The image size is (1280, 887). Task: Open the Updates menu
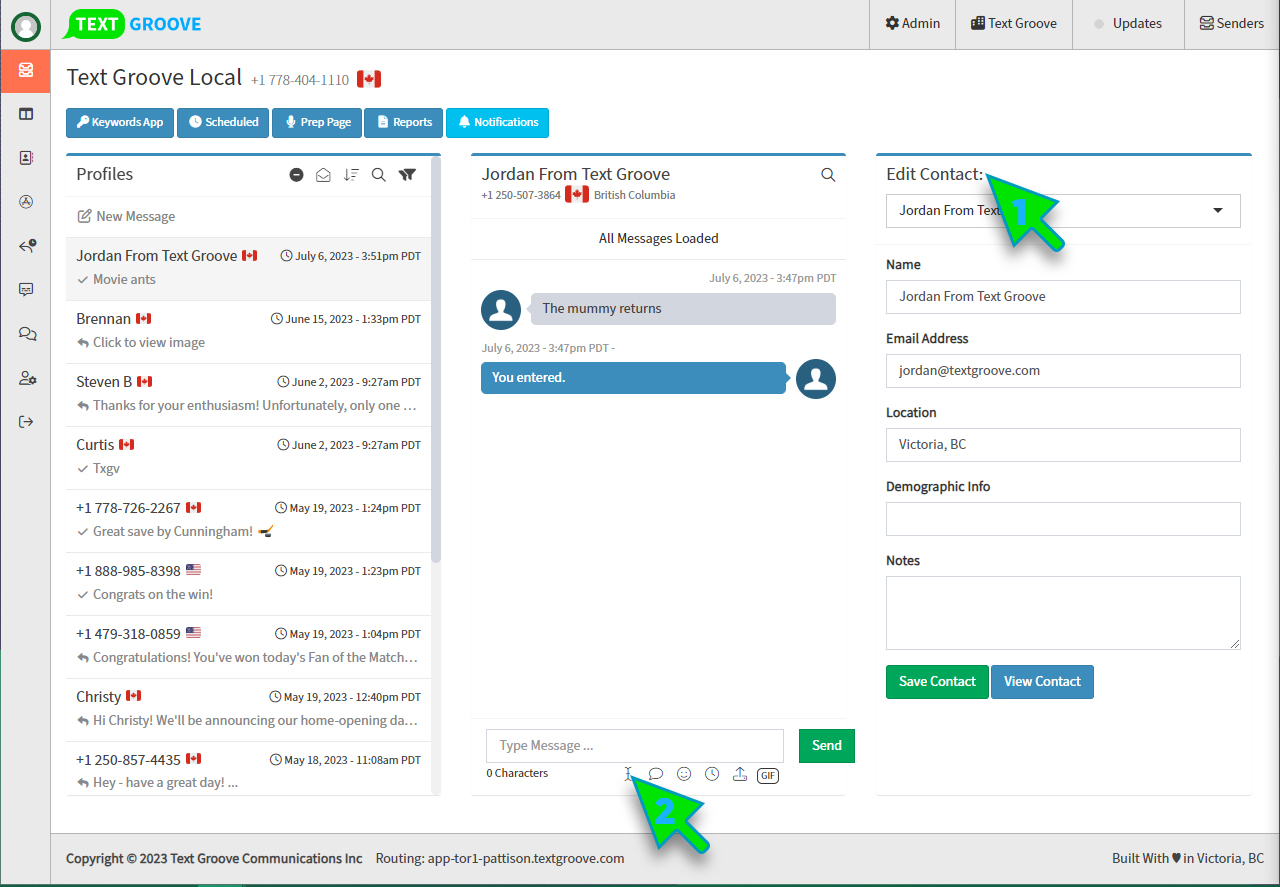coord(1128,24)
